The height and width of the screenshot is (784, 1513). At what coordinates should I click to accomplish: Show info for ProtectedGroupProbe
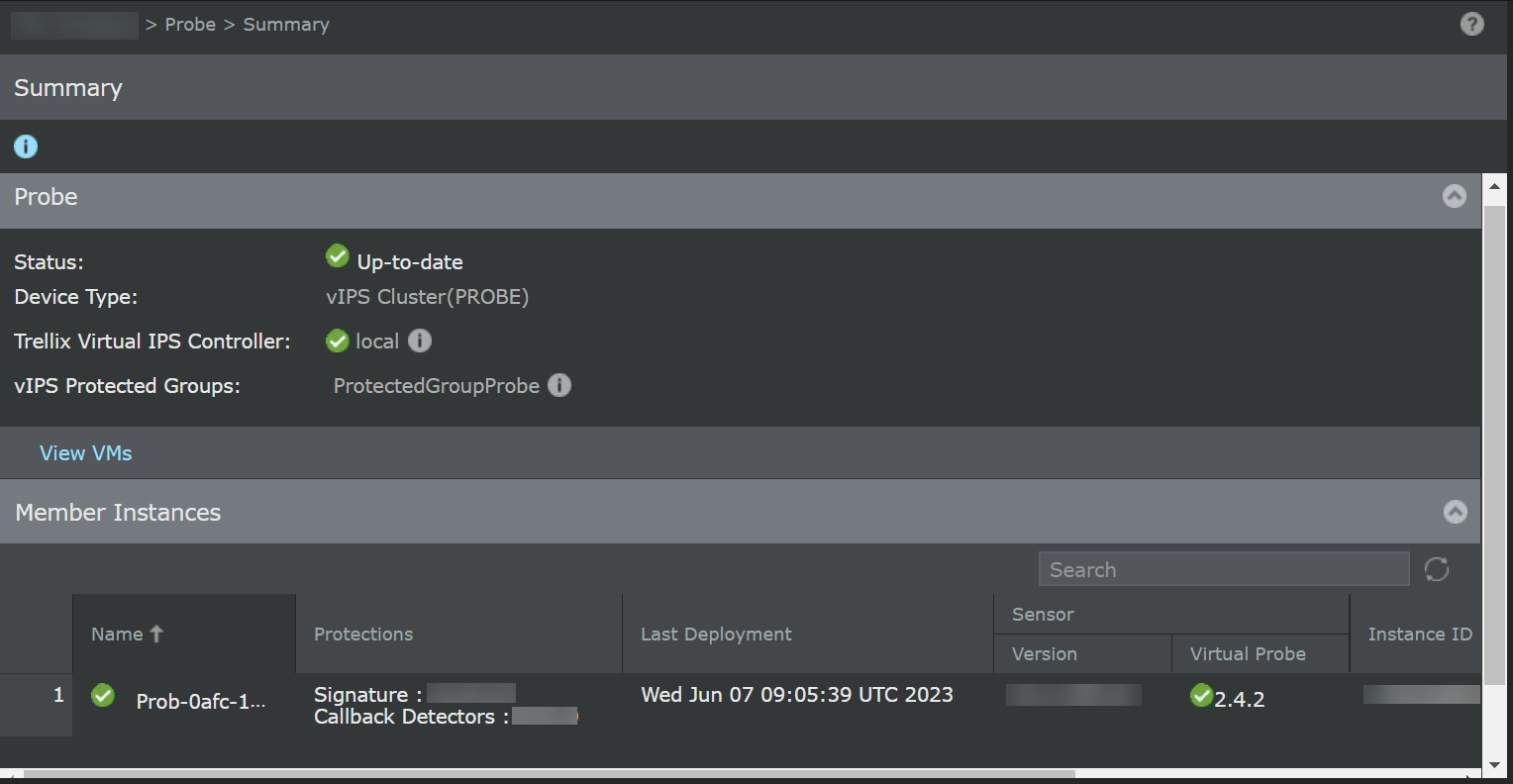[559, 385]
